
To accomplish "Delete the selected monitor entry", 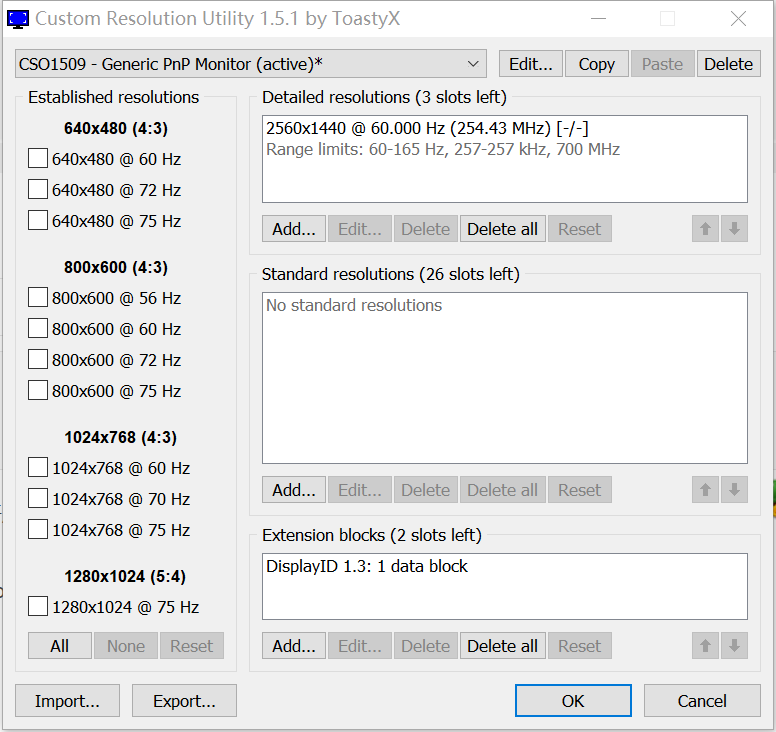I will point(728,64).
